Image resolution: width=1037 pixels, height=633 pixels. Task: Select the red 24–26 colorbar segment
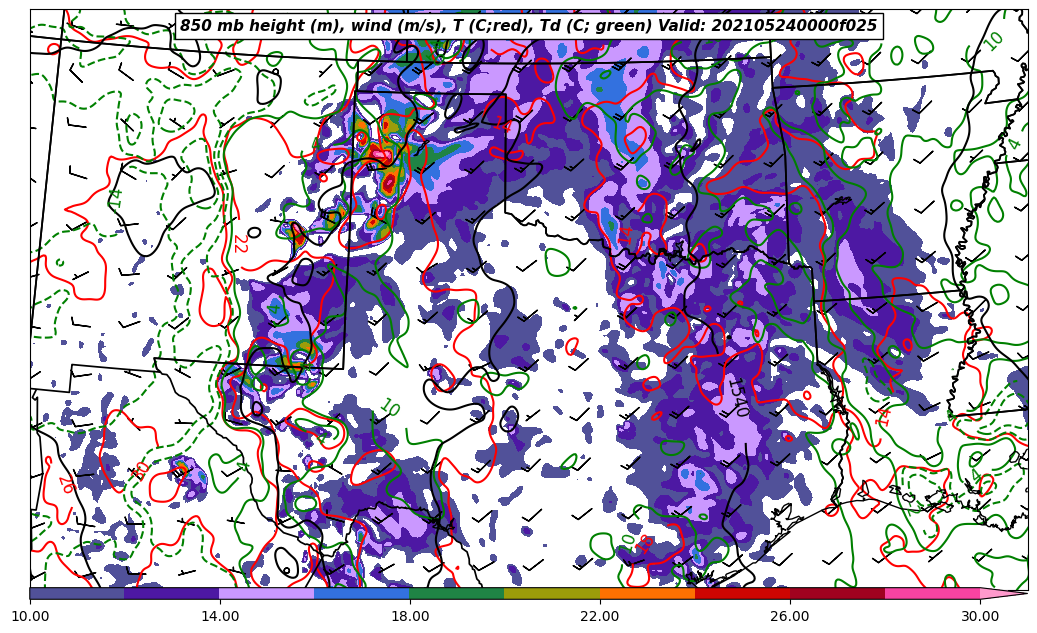[x=743, y=594]
